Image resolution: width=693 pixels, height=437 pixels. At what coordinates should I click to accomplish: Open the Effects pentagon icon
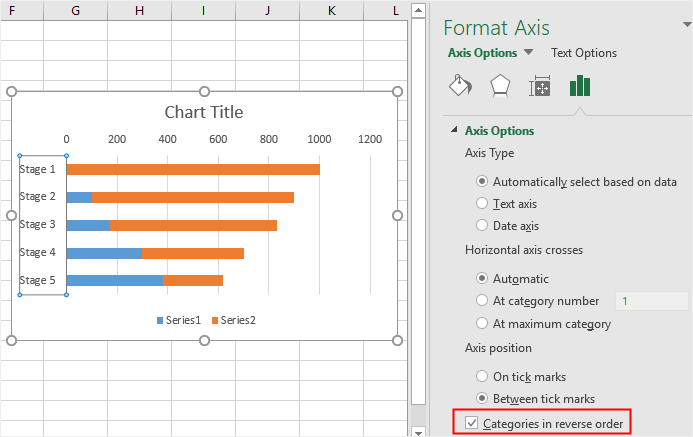(x=500, y=86)
